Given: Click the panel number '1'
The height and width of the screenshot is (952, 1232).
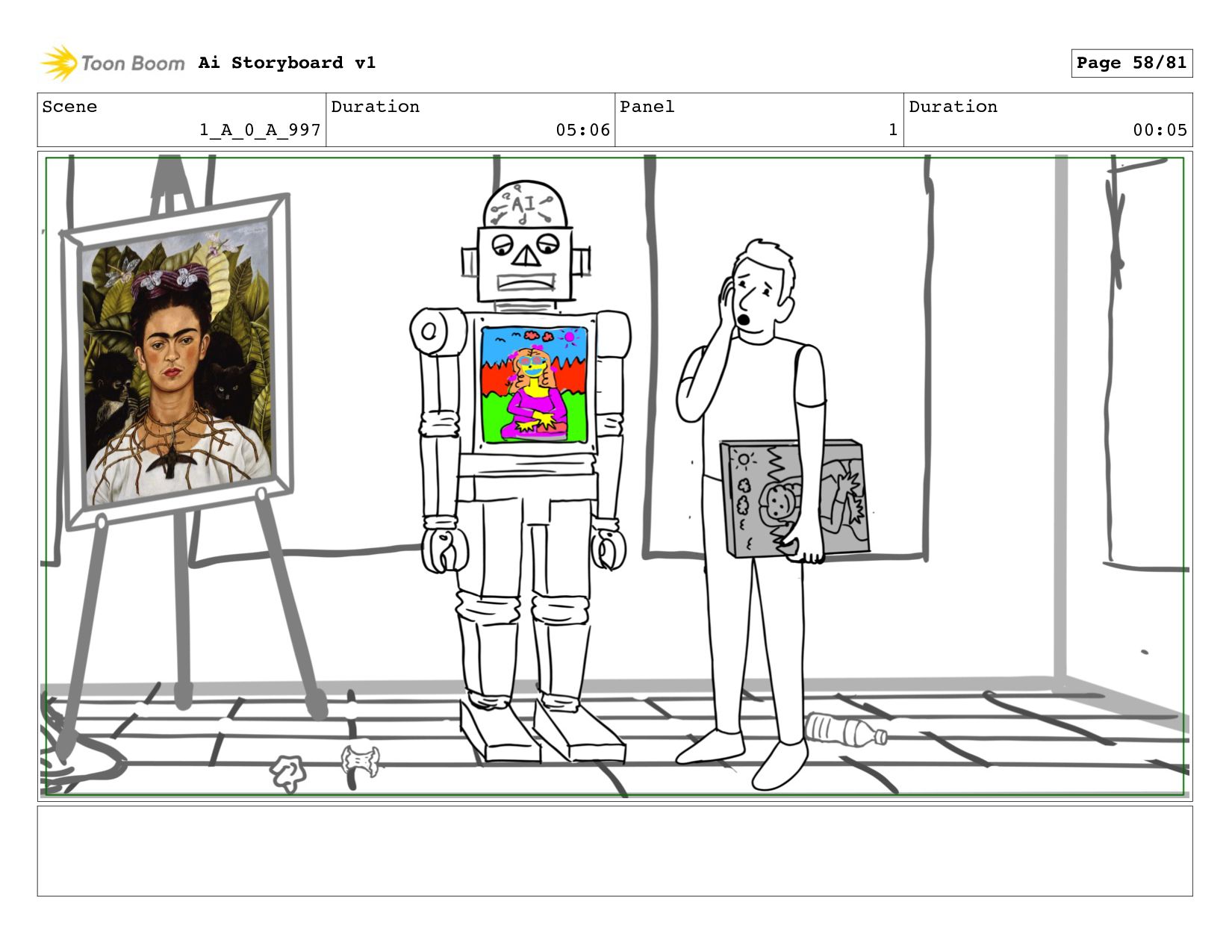Looking at the screenshot, I should [892, 130].
